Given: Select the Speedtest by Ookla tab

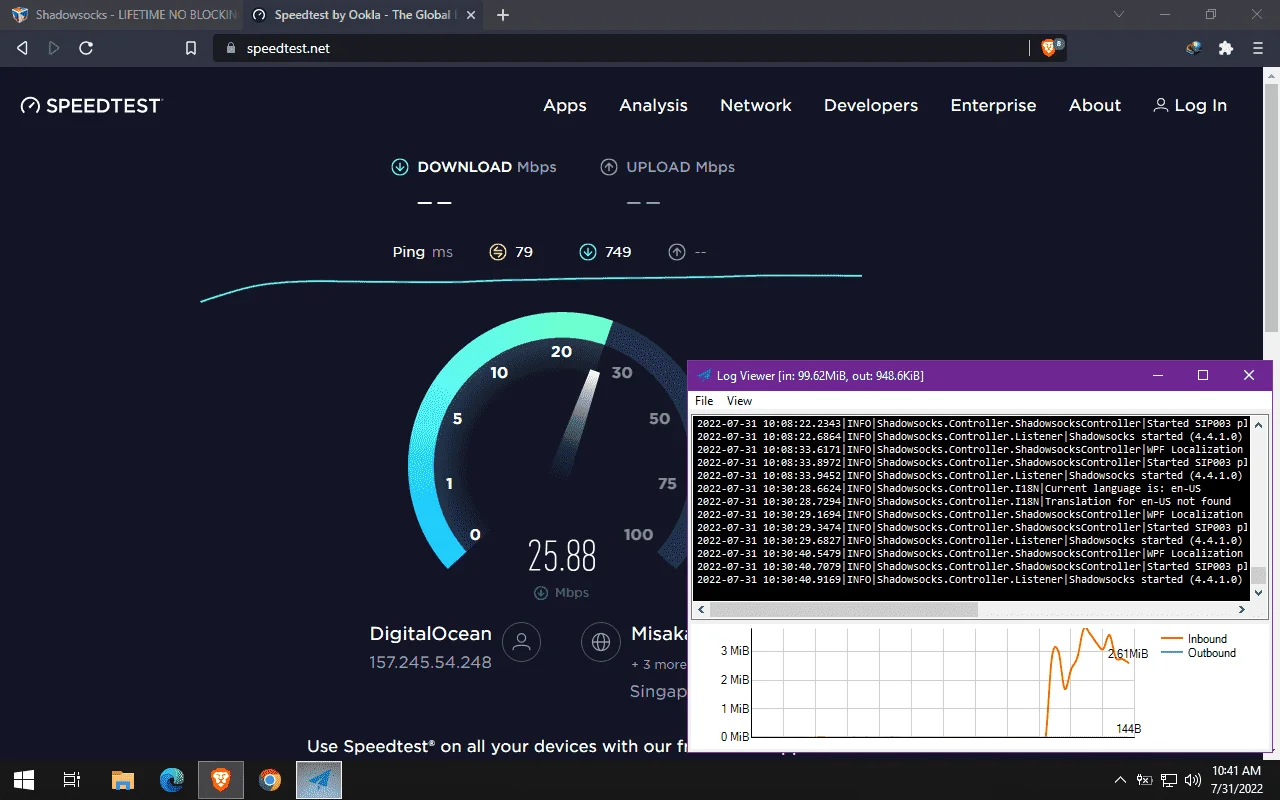Looking at the screenshot, I should [363, 15].
